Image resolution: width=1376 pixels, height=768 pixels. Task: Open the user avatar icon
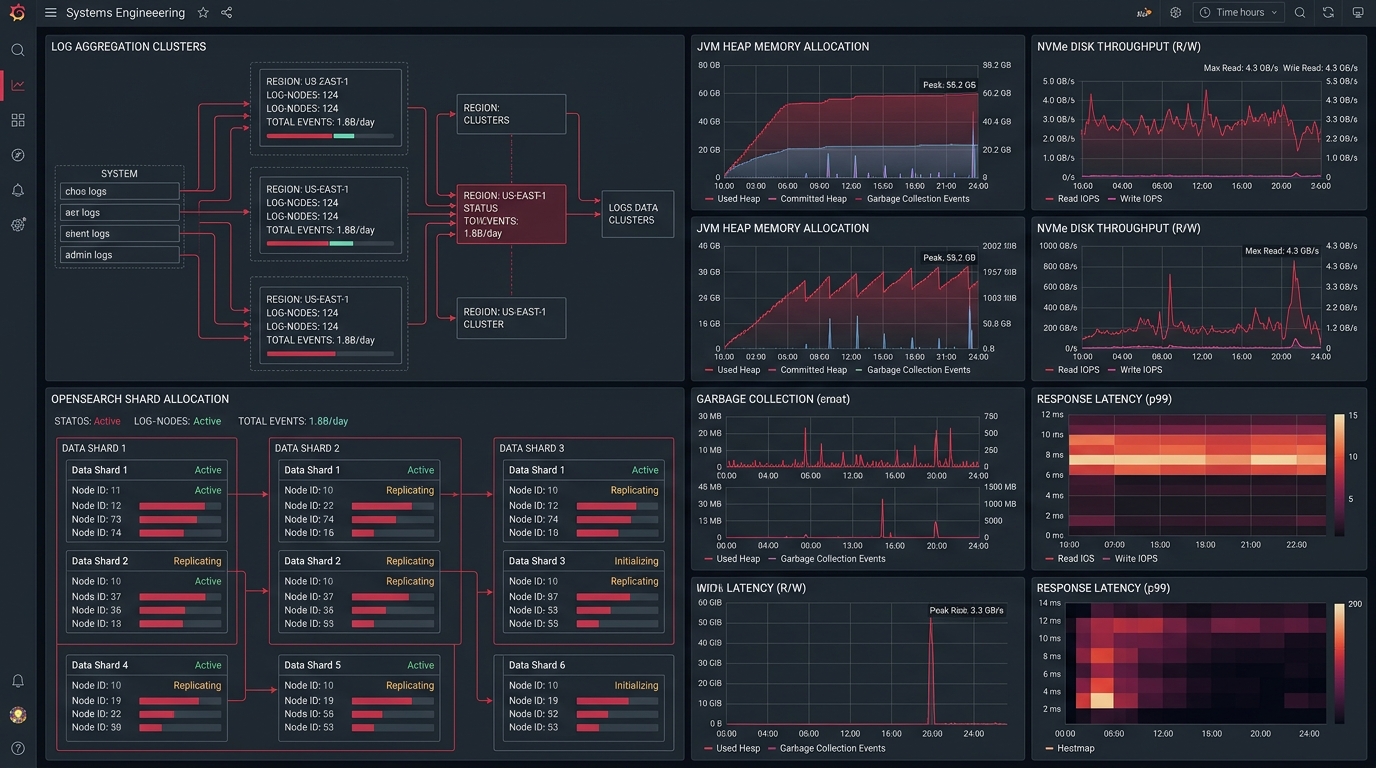(18, 714)
